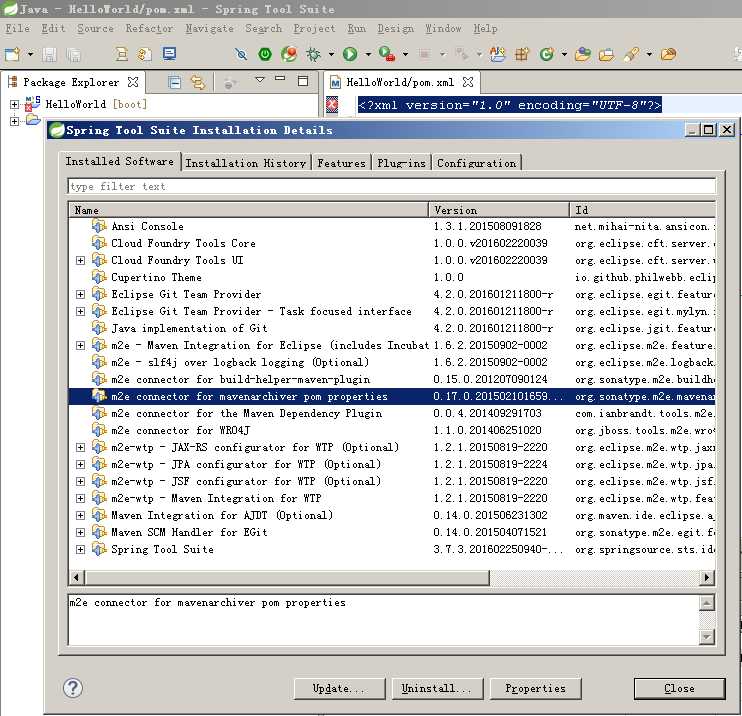
Task: Click the Search flashlight toolbar icon
Action: (631, 54)
